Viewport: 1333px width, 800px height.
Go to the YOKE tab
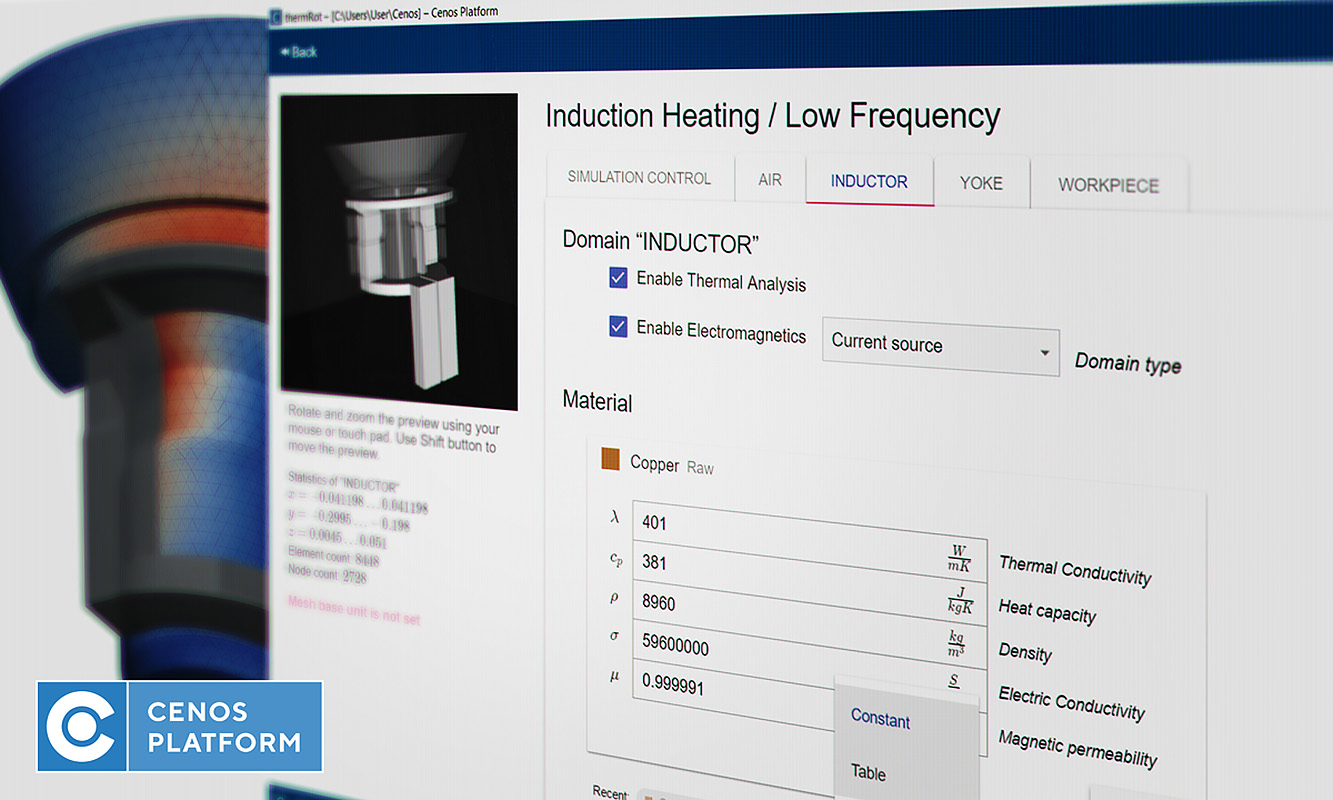tap(980, 183)
